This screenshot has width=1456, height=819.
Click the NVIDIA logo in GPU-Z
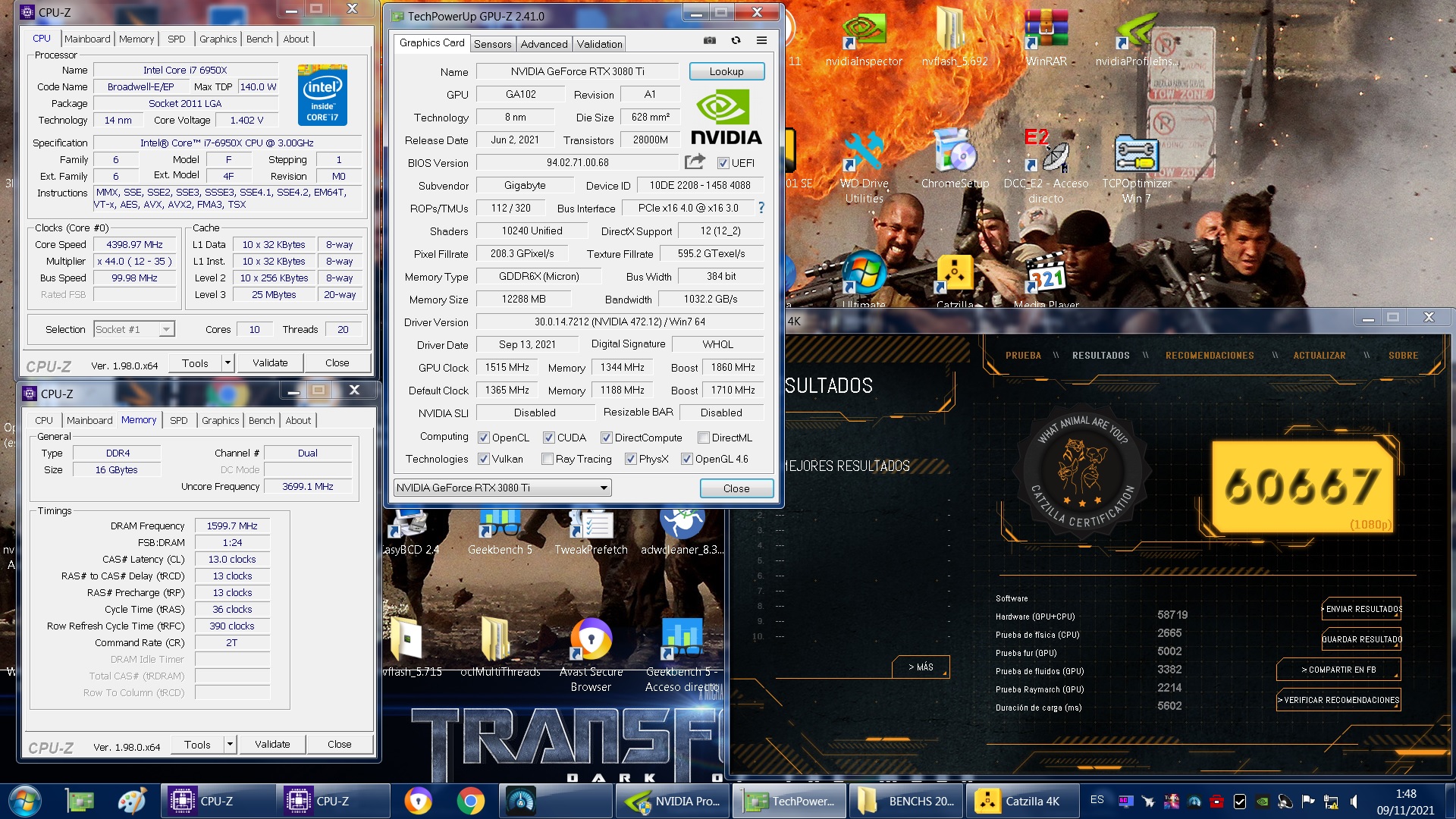(x=726, y=117)
